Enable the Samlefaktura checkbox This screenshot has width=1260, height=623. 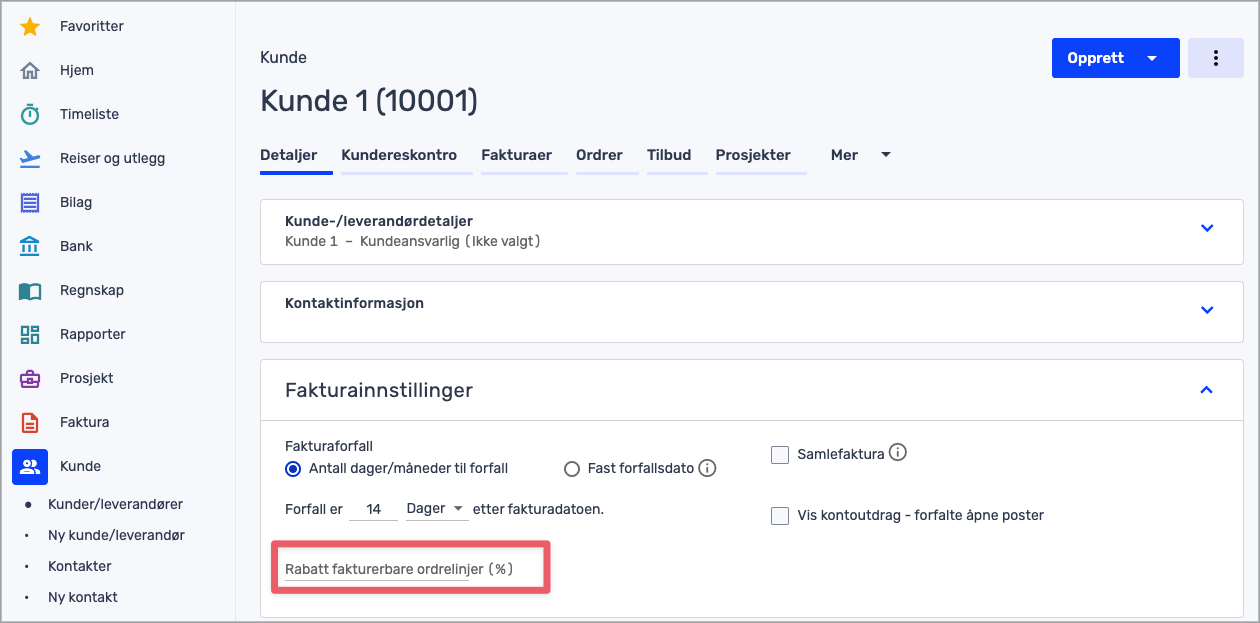tap(780, 455)
